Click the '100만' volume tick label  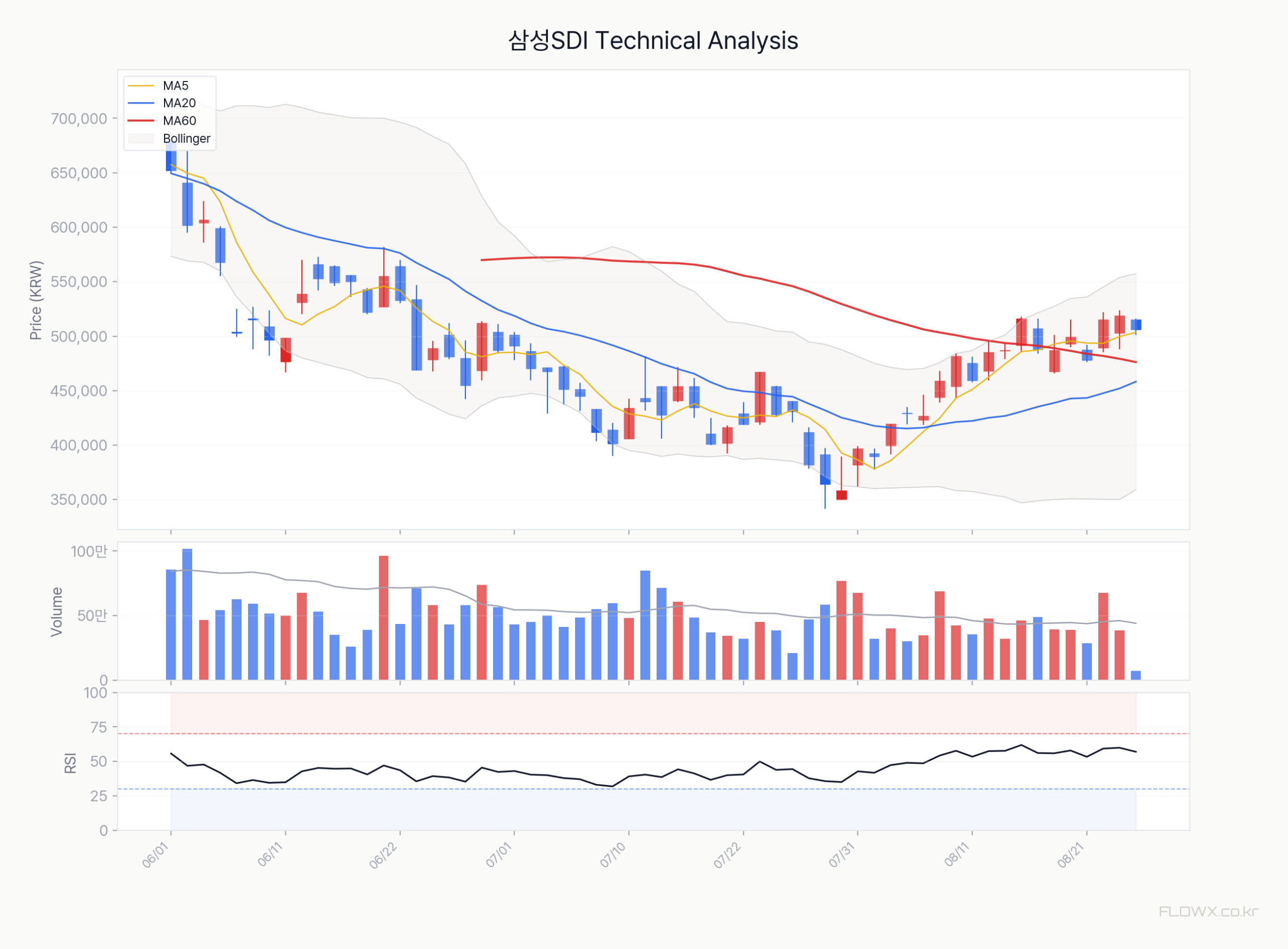(x=89, y=551)
